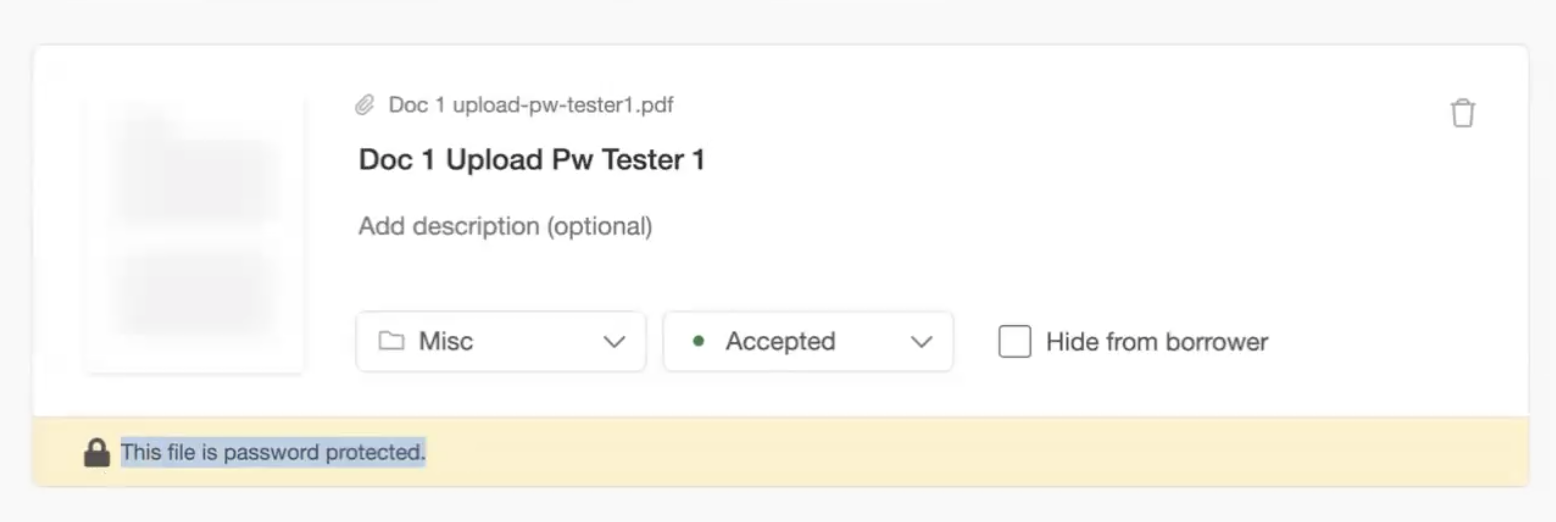Expand the Accepted status dropdown chevron
The height and width of the screenshot is (522, 1556).
tap(921, 342)
